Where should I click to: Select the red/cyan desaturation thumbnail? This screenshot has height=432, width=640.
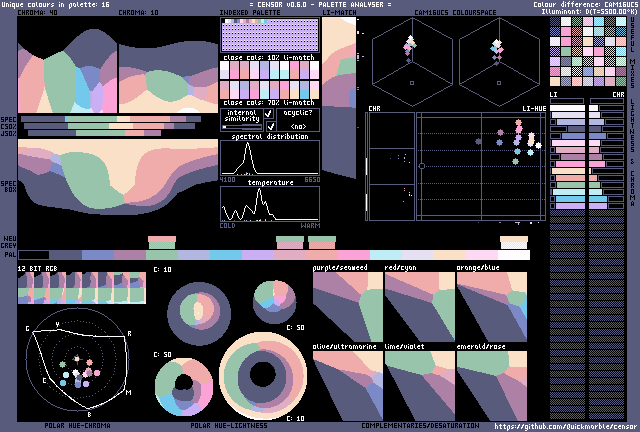coord(419,308)
